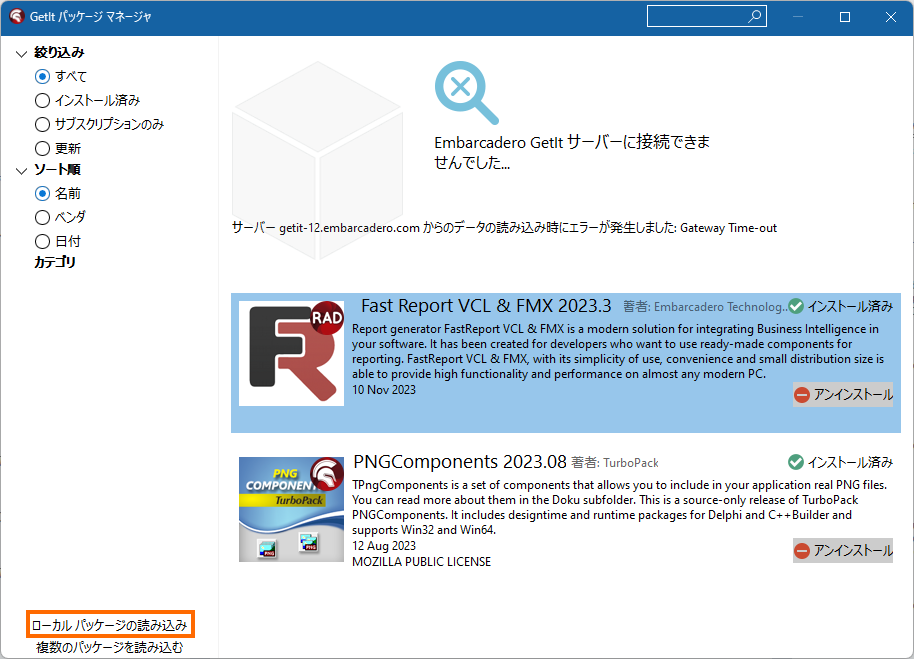Sort packages by 日付
The image size is (914, 659).
(x=41, y=241)
